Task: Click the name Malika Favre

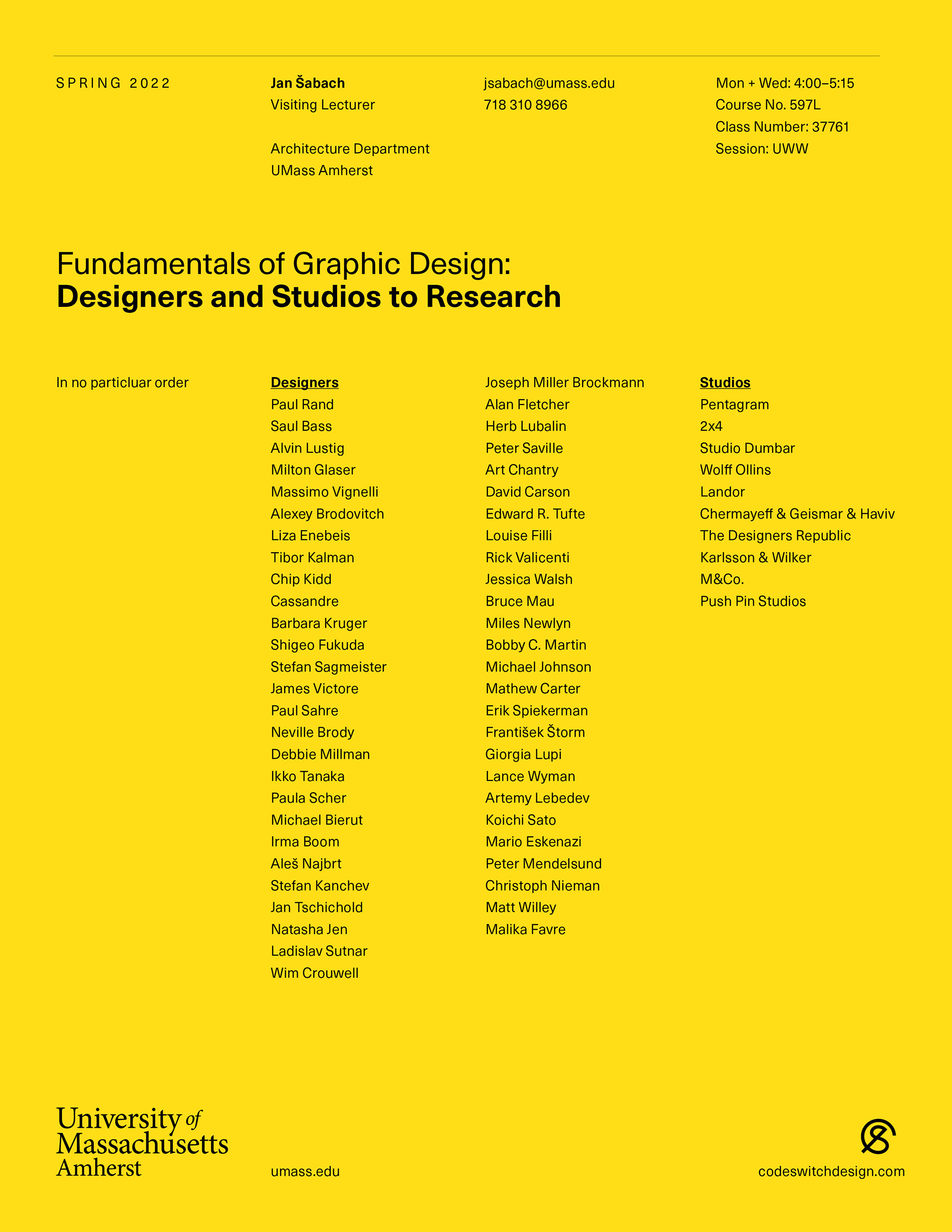Action: pyautogui.click(x=526, y=930)
